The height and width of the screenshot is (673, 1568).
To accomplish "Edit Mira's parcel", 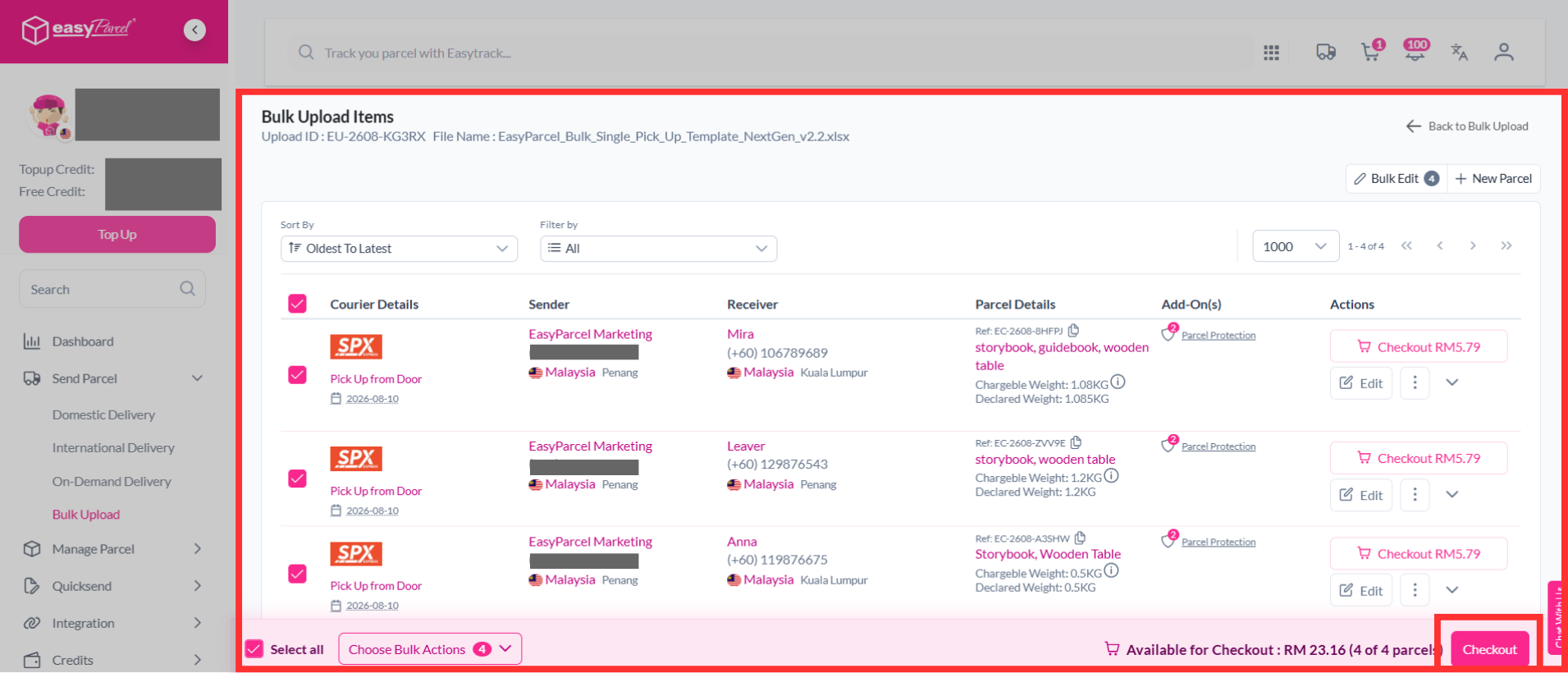I will coord(1361,383).
